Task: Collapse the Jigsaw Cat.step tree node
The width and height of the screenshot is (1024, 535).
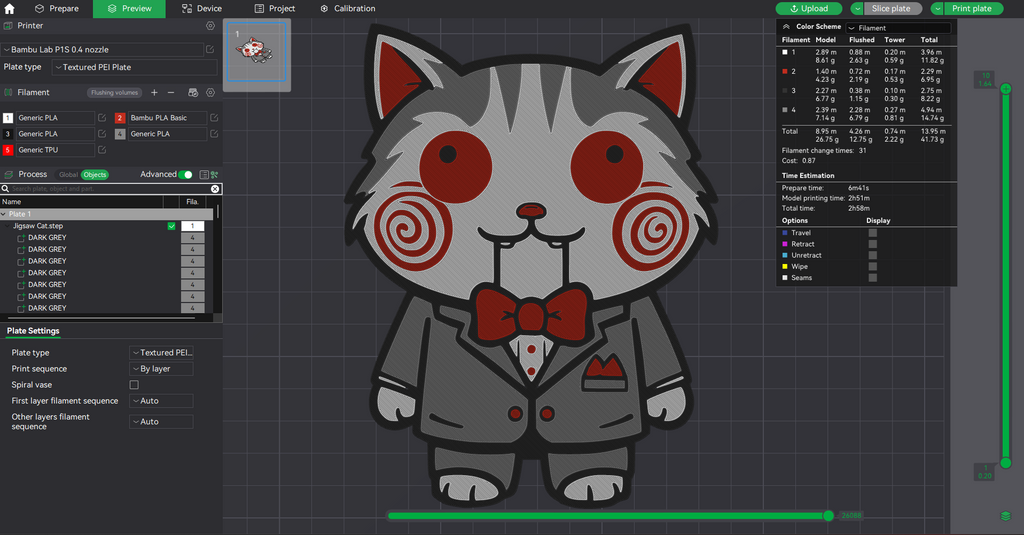Action: coord(8,226)
